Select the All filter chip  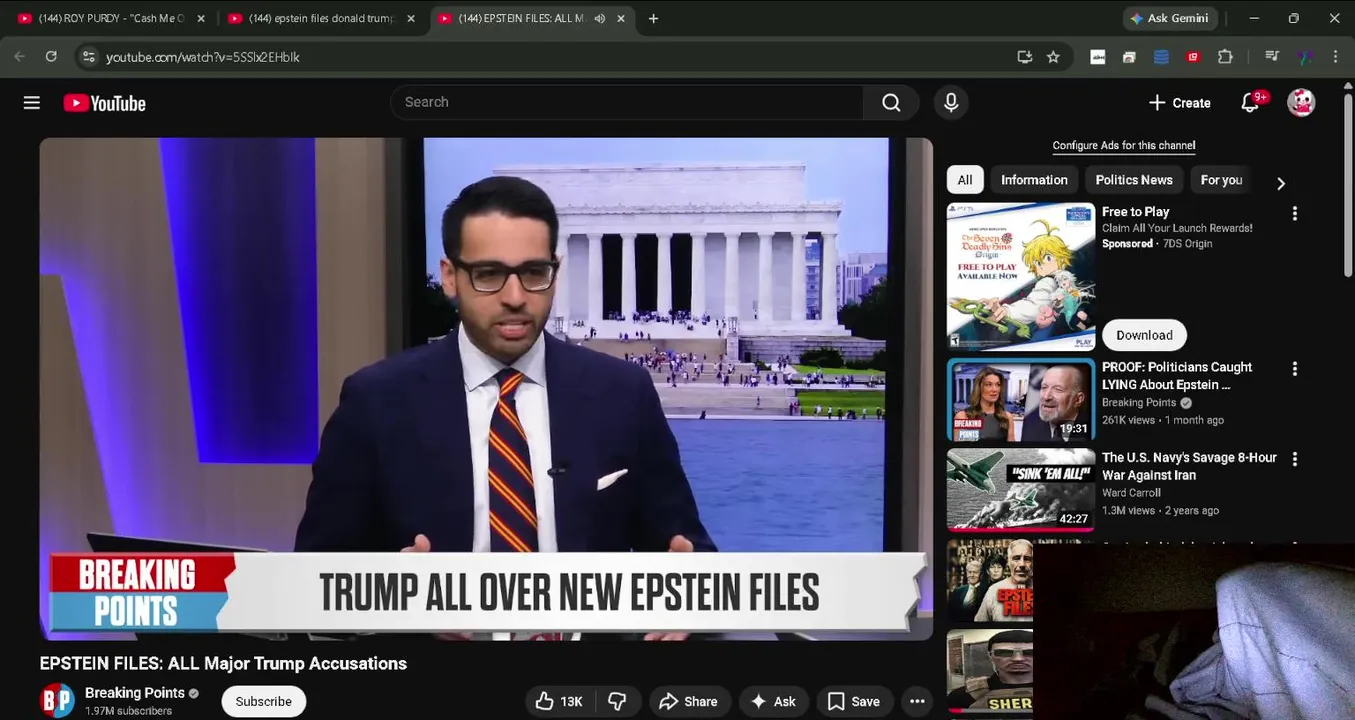(x=965, y=180)
